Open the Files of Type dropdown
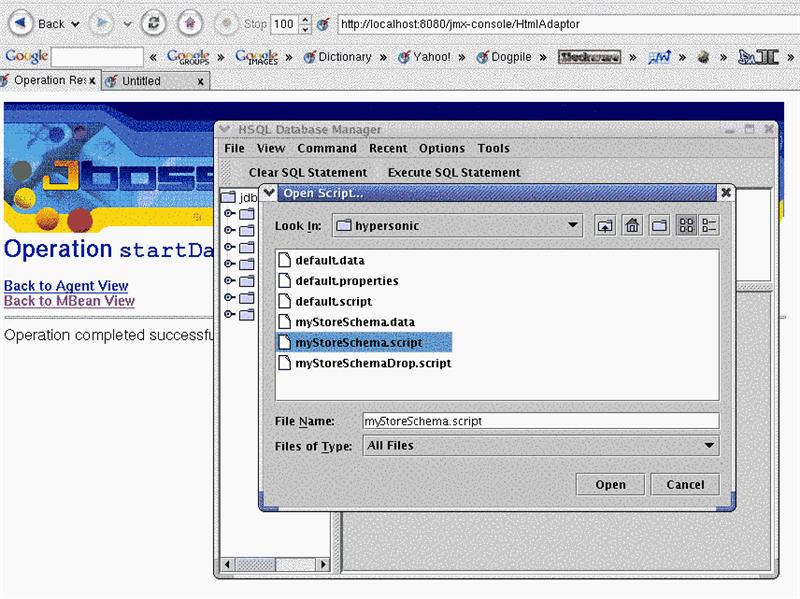 click(x=709, y=446)
